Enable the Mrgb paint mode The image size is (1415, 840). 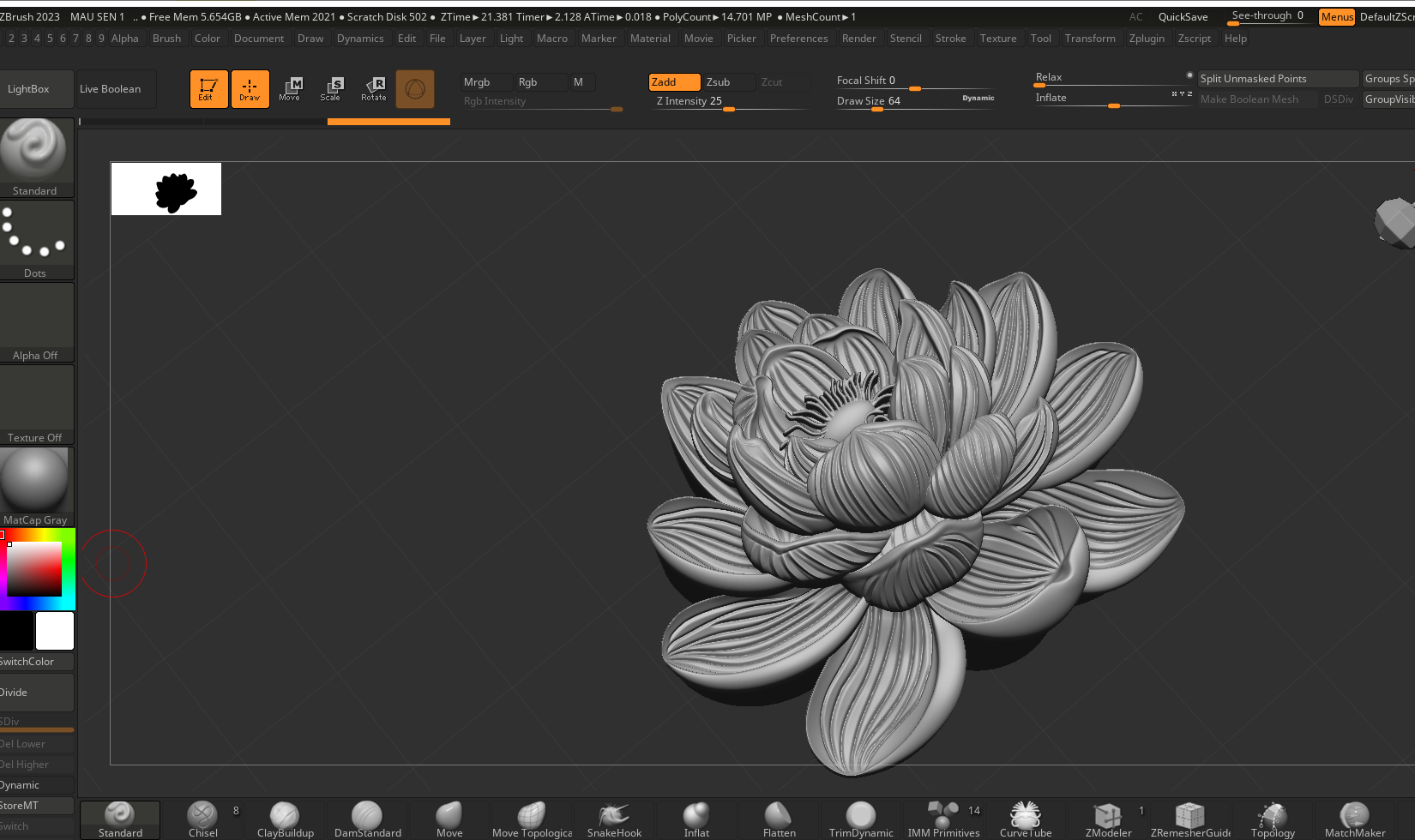click(x=485, y=82)
